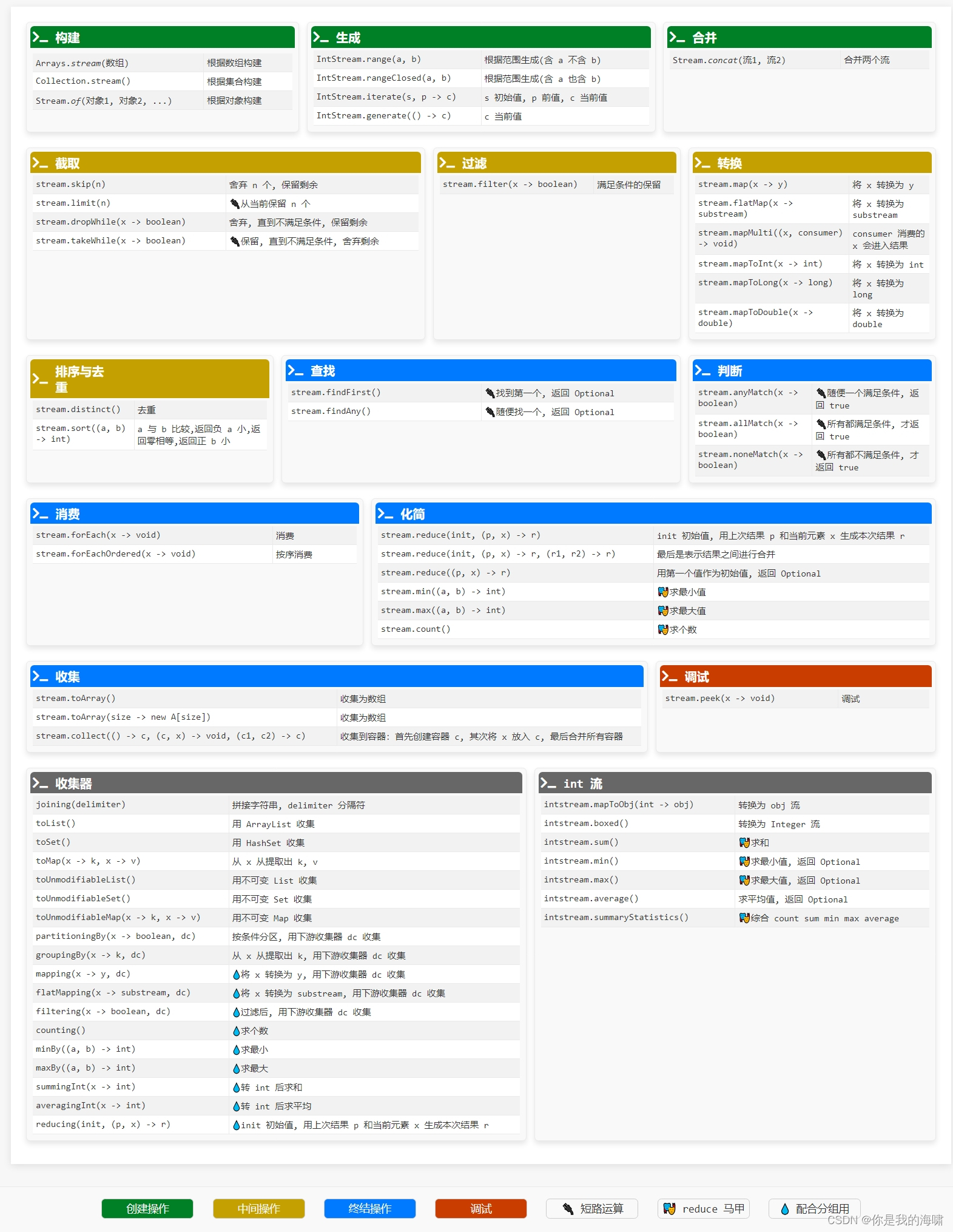The width and height of the screenshot is (953, 1232).
Task: Click the intstream.boxed() cell
Action: (638, 824)
